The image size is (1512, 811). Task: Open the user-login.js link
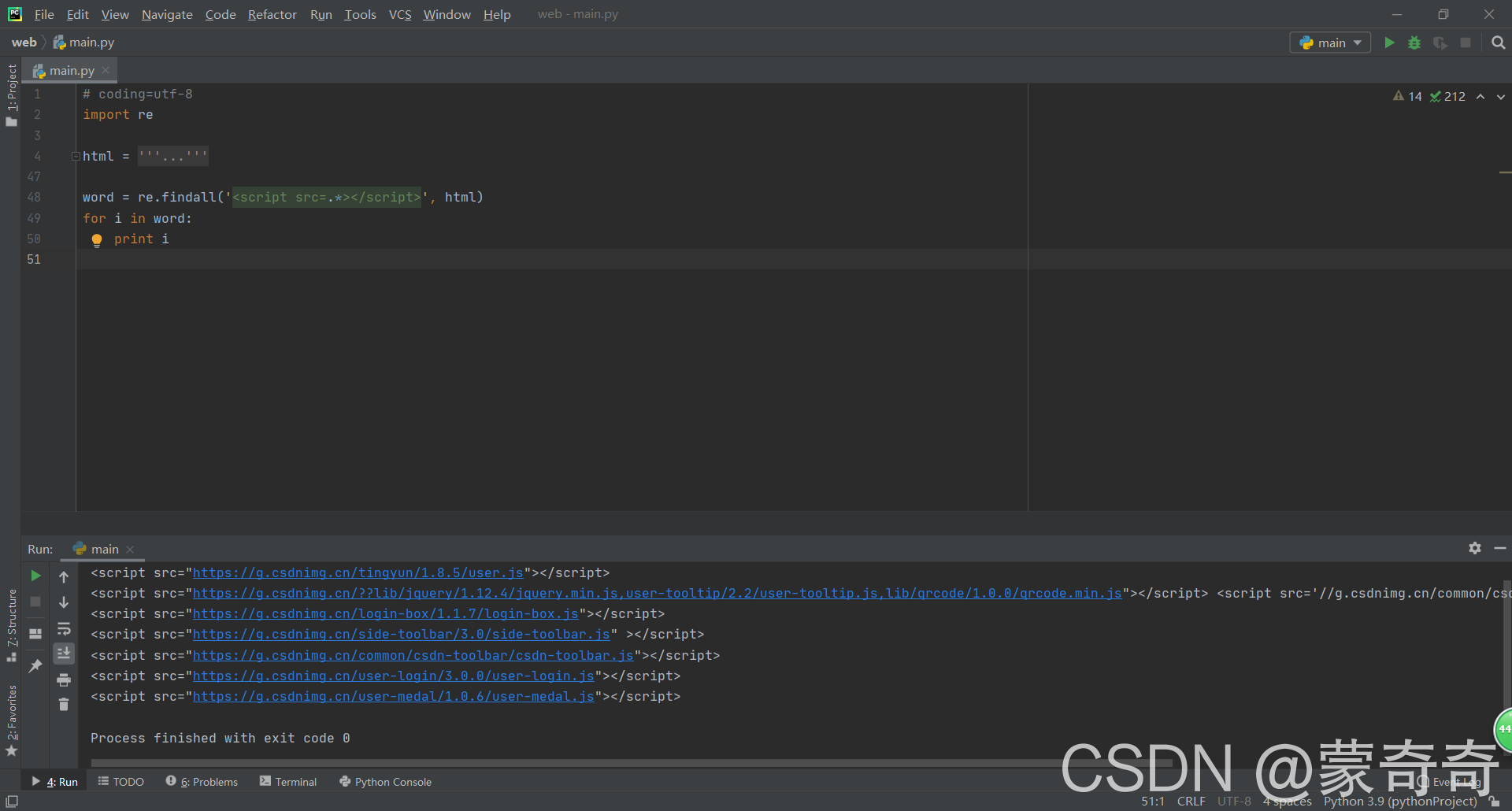click(394, 676)
